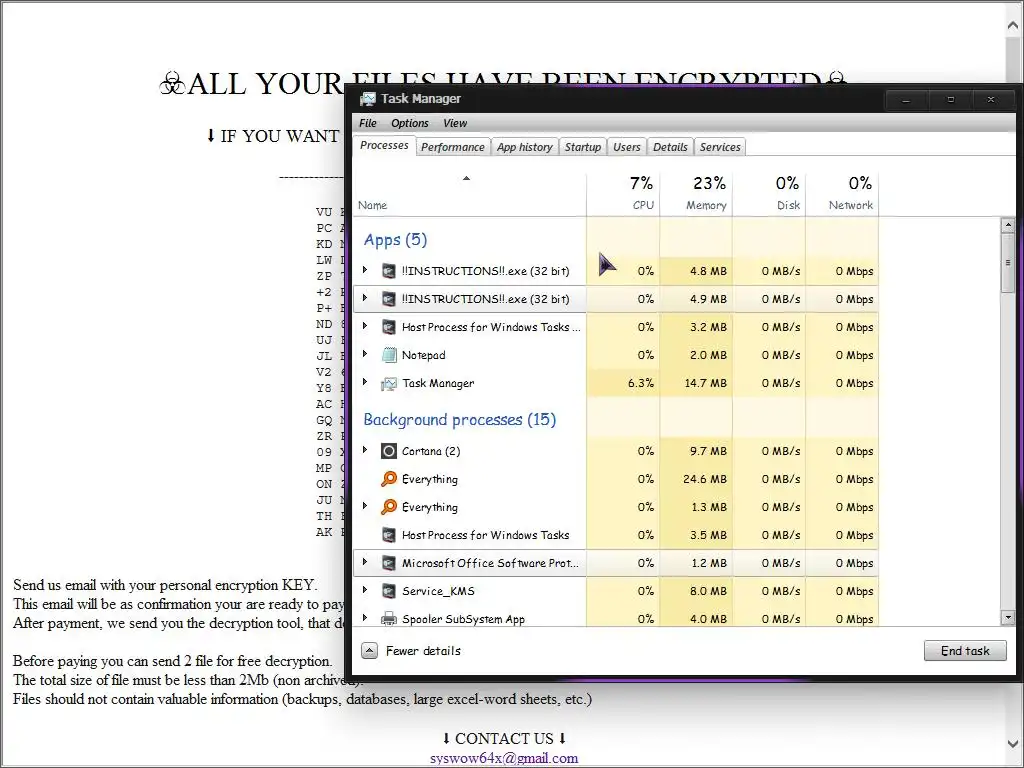Expand the second Everything process
This screenshot has width=1024, height=768.
[365, 505]
